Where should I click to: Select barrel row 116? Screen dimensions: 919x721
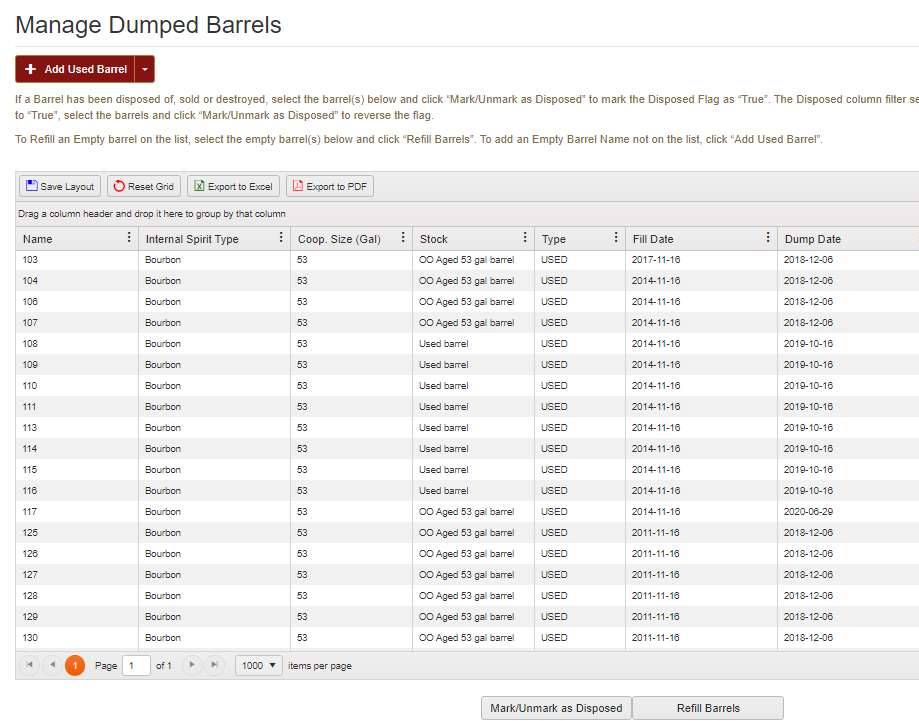(x=467, y=491)
